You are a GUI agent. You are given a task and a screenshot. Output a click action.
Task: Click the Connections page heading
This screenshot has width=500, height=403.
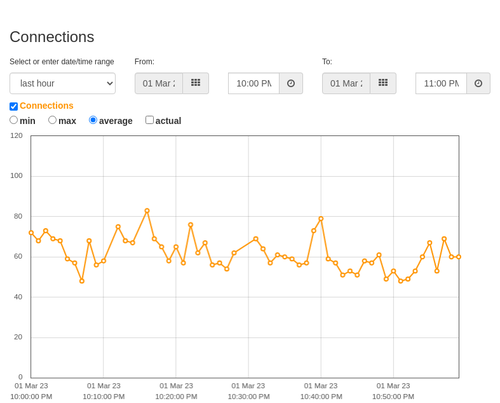coord(52,37)
